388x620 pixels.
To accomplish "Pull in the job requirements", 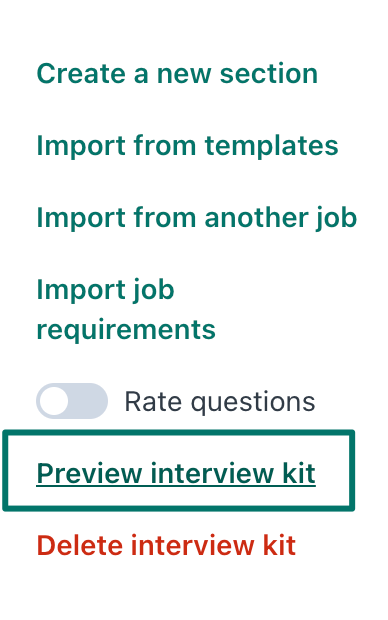I will point(126,309).
